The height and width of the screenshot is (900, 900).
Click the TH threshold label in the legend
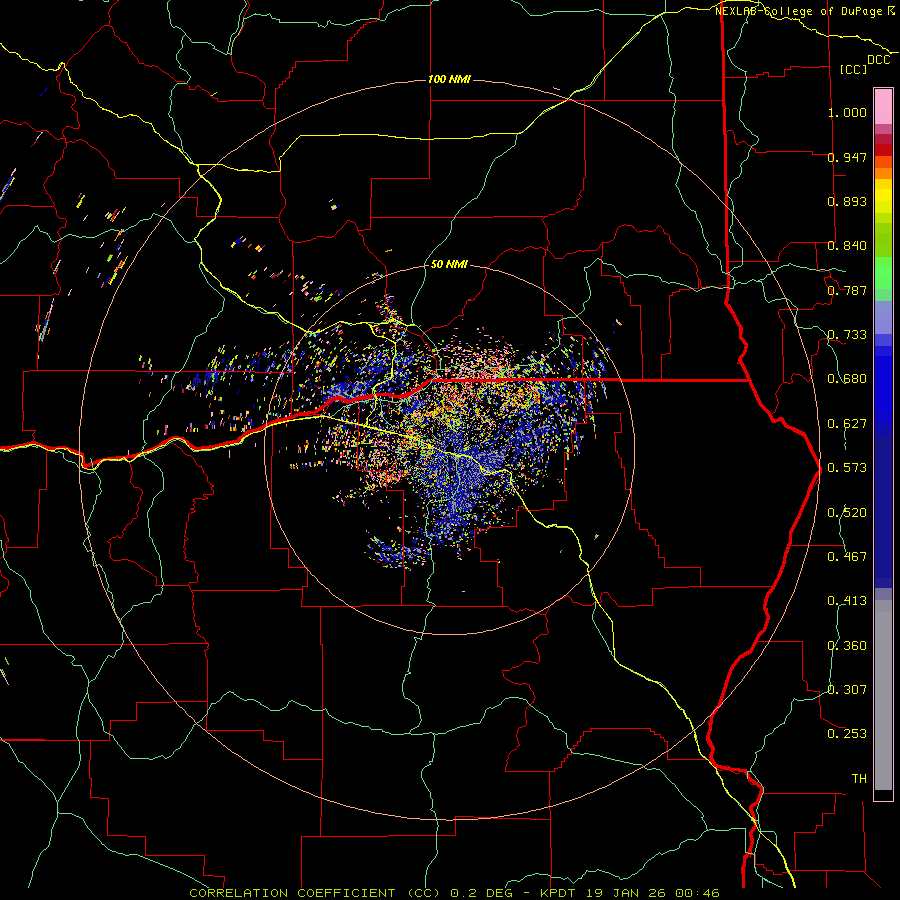pyautogui.click(x=859, y=779)
